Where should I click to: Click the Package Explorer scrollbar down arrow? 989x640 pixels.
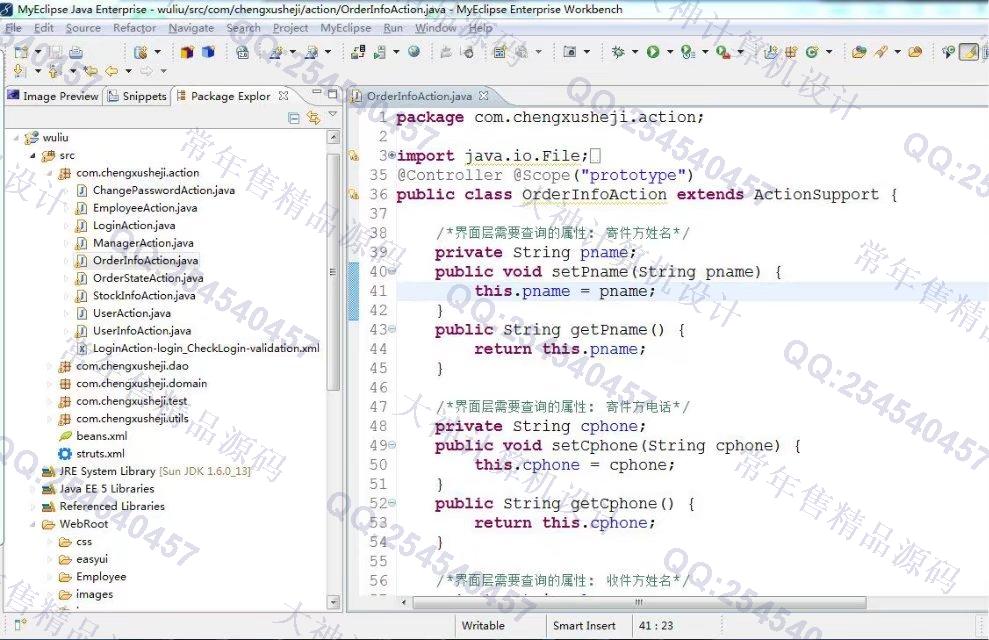point(334,603)
